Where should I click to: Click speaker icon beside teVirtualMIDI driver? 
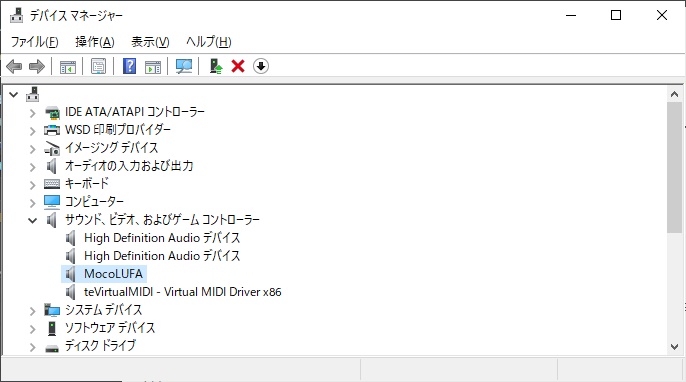click(70, 292)
